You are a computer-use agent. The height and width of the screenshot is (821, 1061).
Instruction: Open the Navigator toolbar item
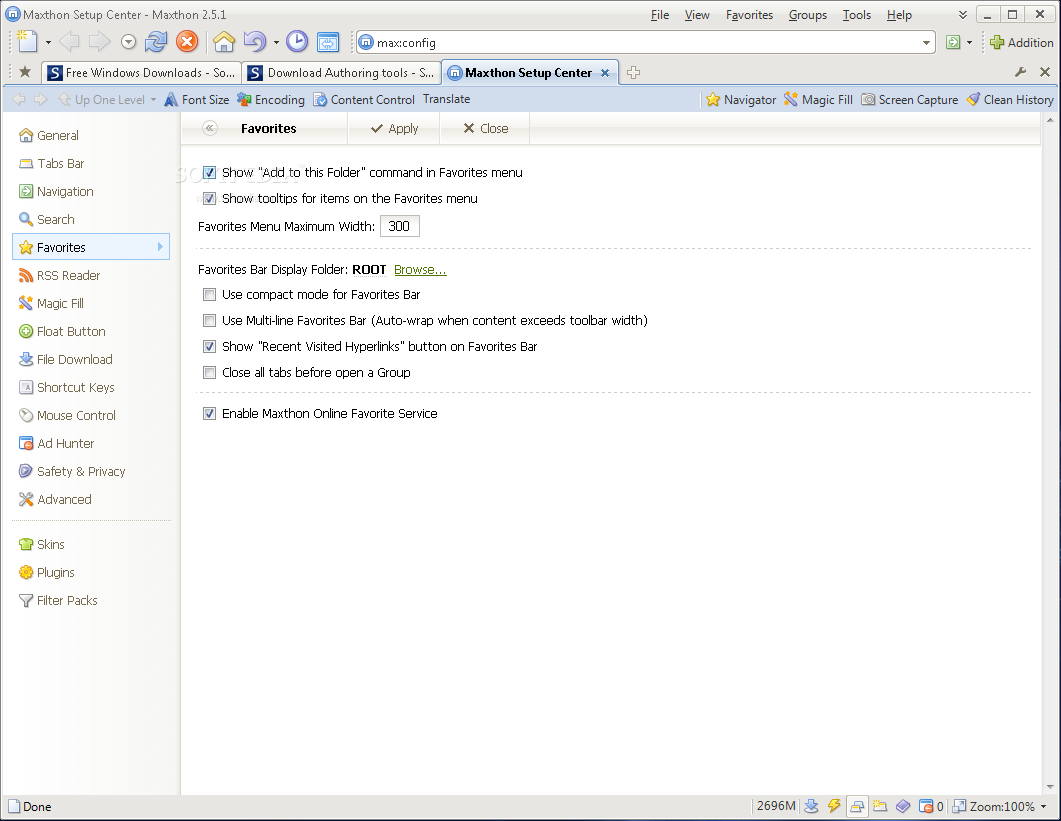pyautogui.click(x=741, y=99)
